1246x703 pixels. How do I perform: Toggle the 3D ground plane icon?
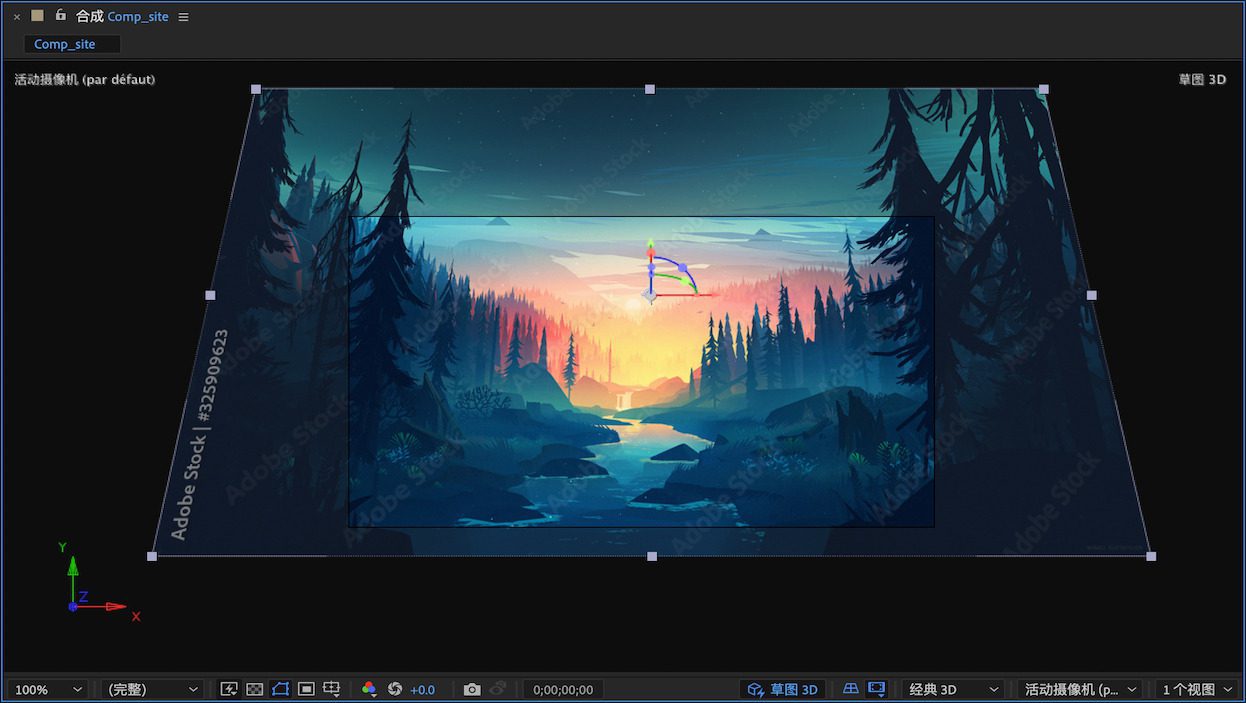click(851, 689)
